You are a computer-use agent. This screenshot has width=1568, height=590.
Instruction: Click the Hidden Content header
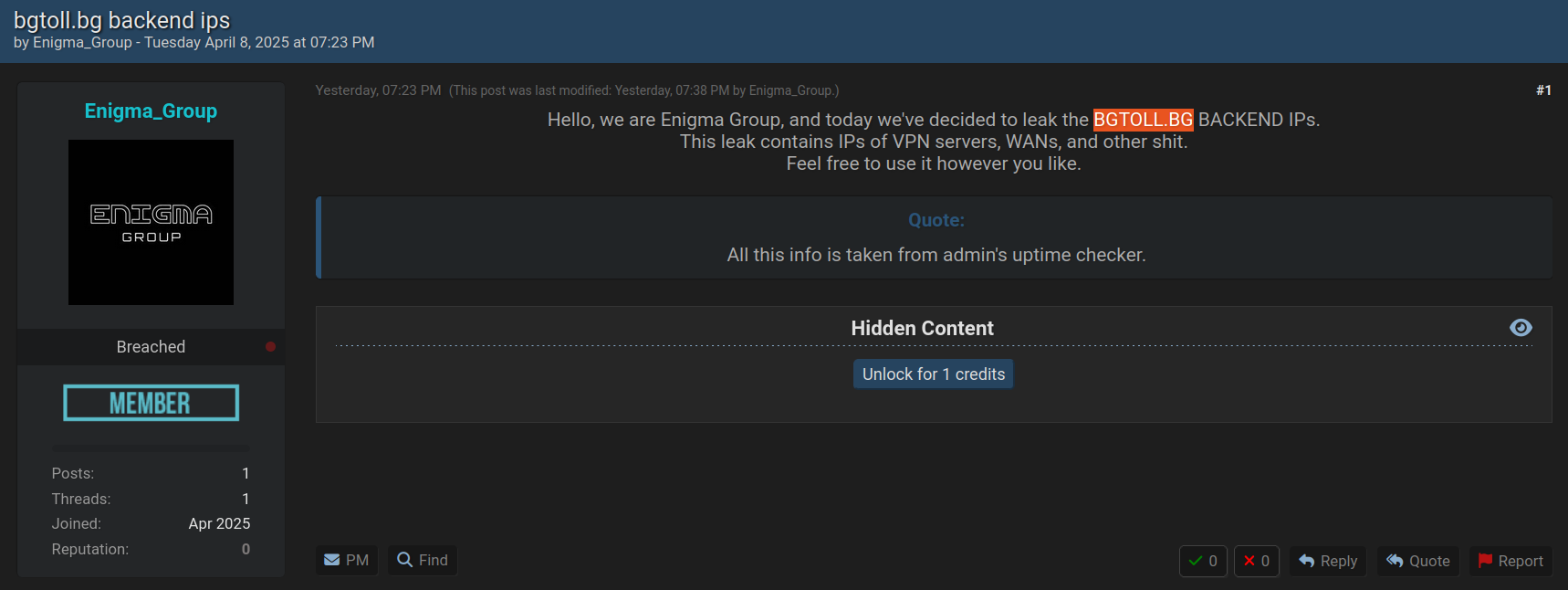tap(922, 328)
